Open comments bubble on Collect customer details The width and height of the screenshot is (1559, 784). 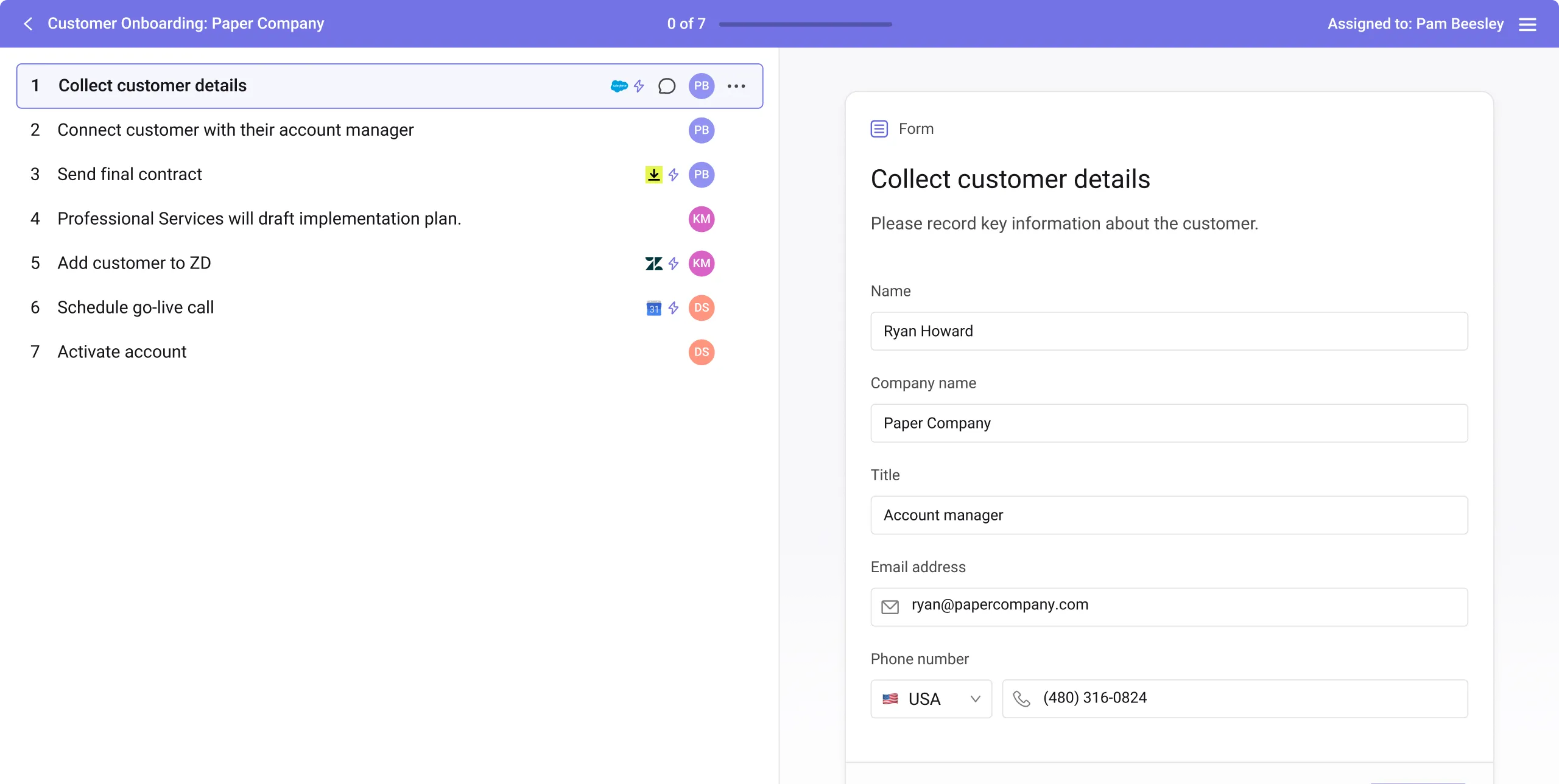[667, 86]
